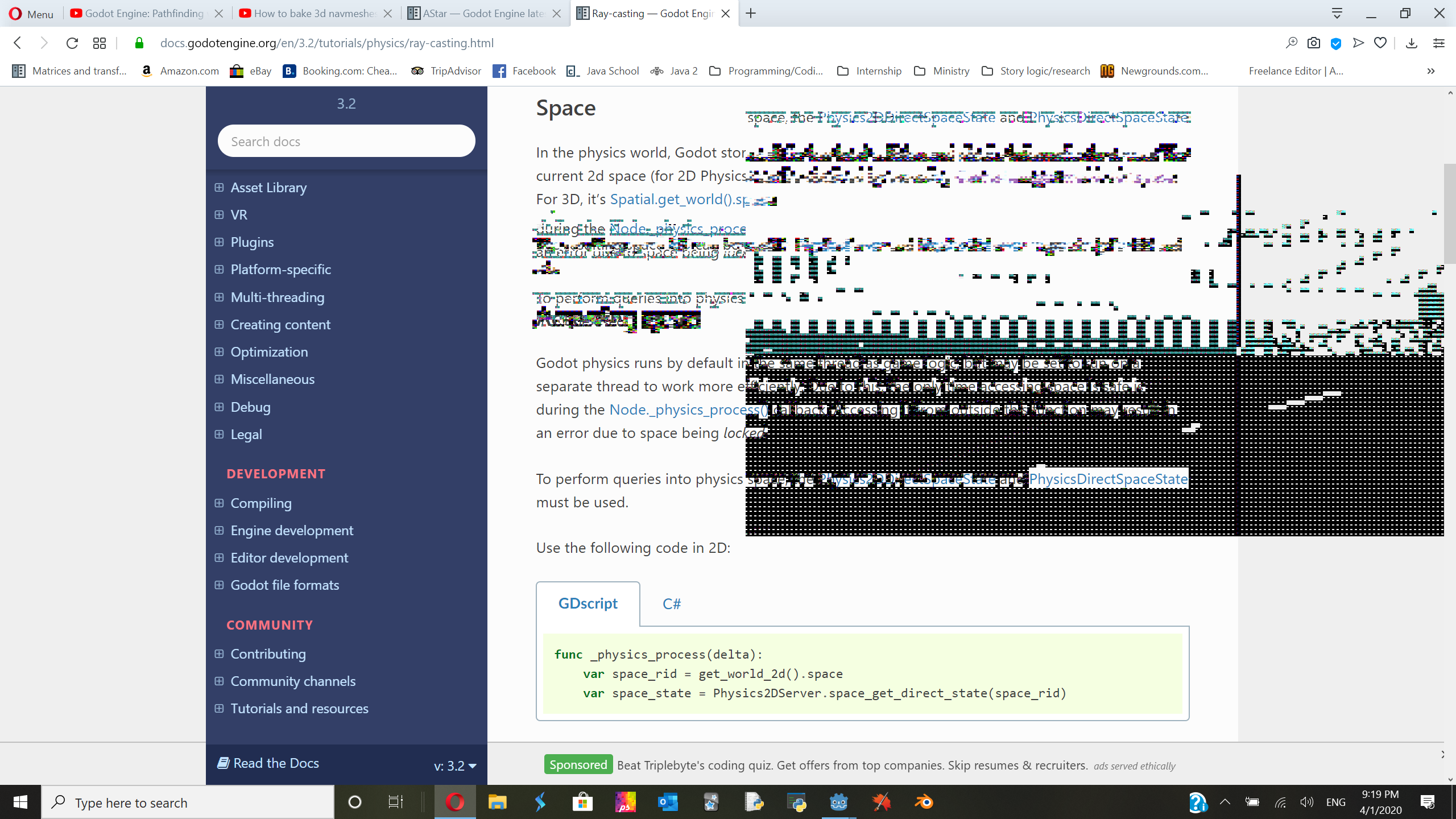Click the Windows taskbar search box
The image size is (1456, 819).
[188, 803]
